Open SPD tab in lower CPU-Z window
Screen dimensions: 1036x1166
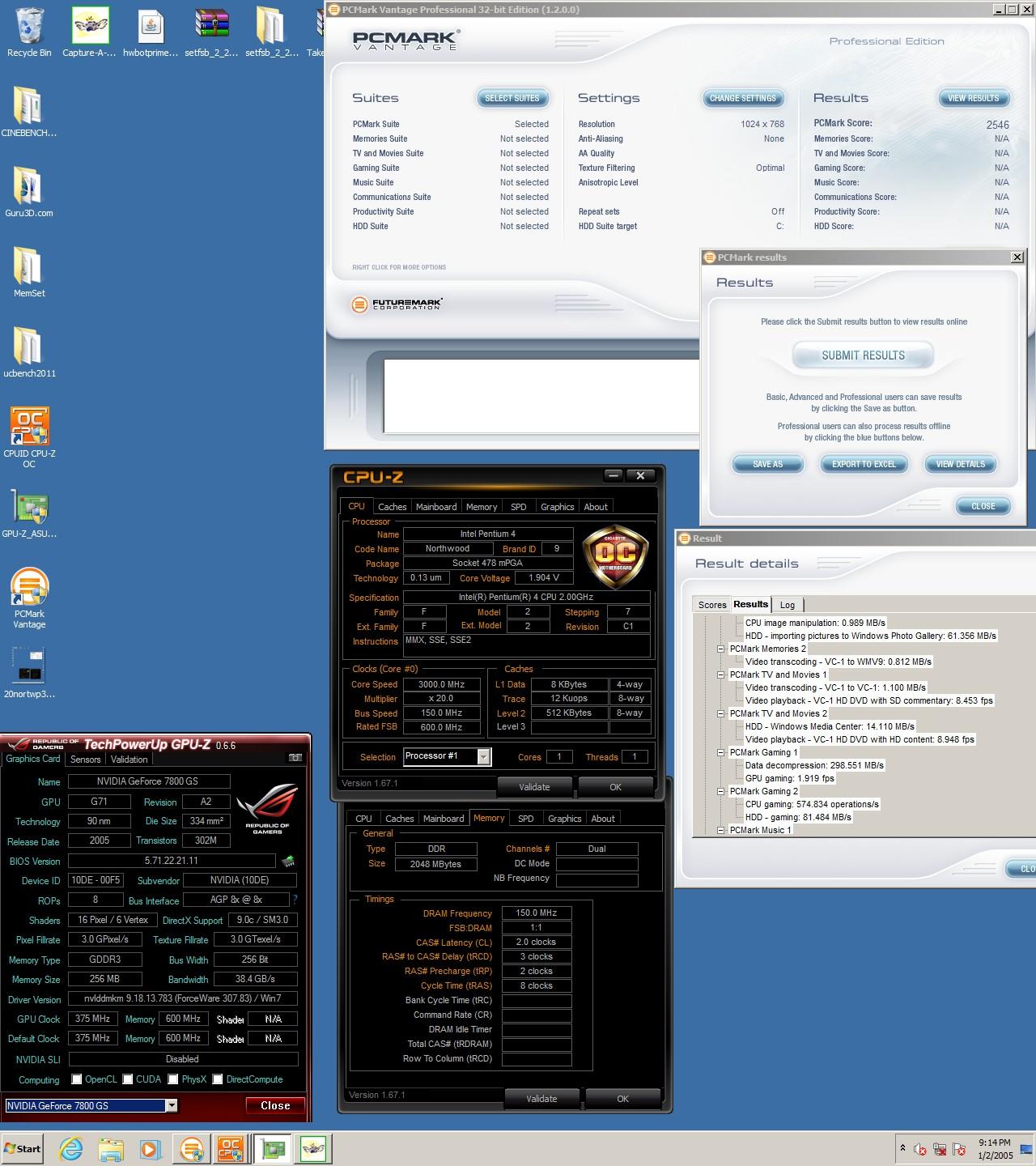point(525,819)
